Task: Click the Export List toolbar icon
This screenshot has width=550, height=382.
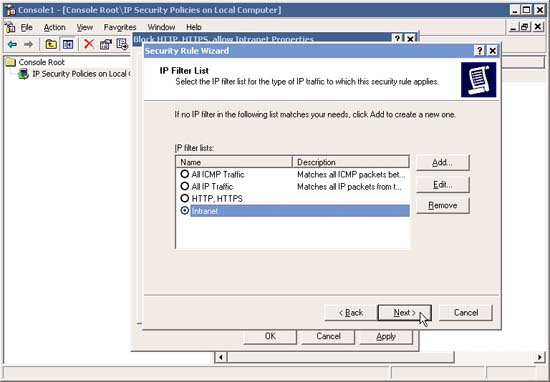Action: (x=122, y=44)
